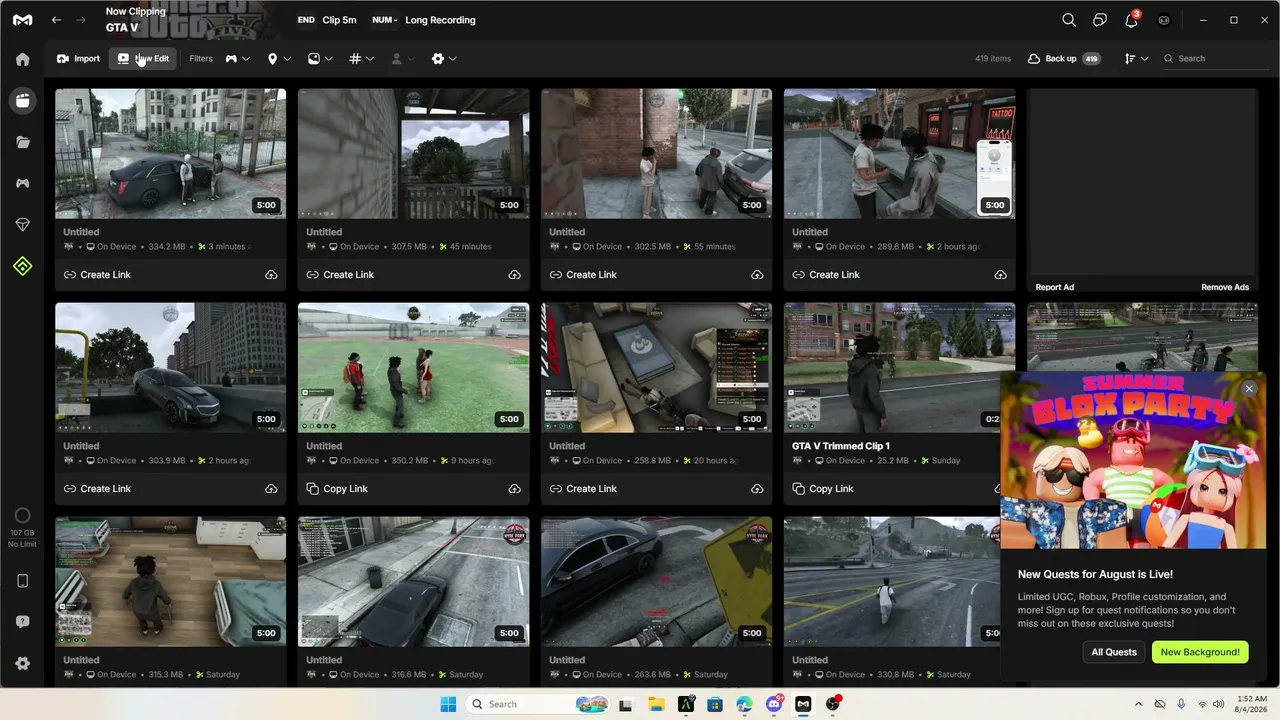
Task: Click the 419 items count
Action: pyautogui.click(x=993, y=59)
